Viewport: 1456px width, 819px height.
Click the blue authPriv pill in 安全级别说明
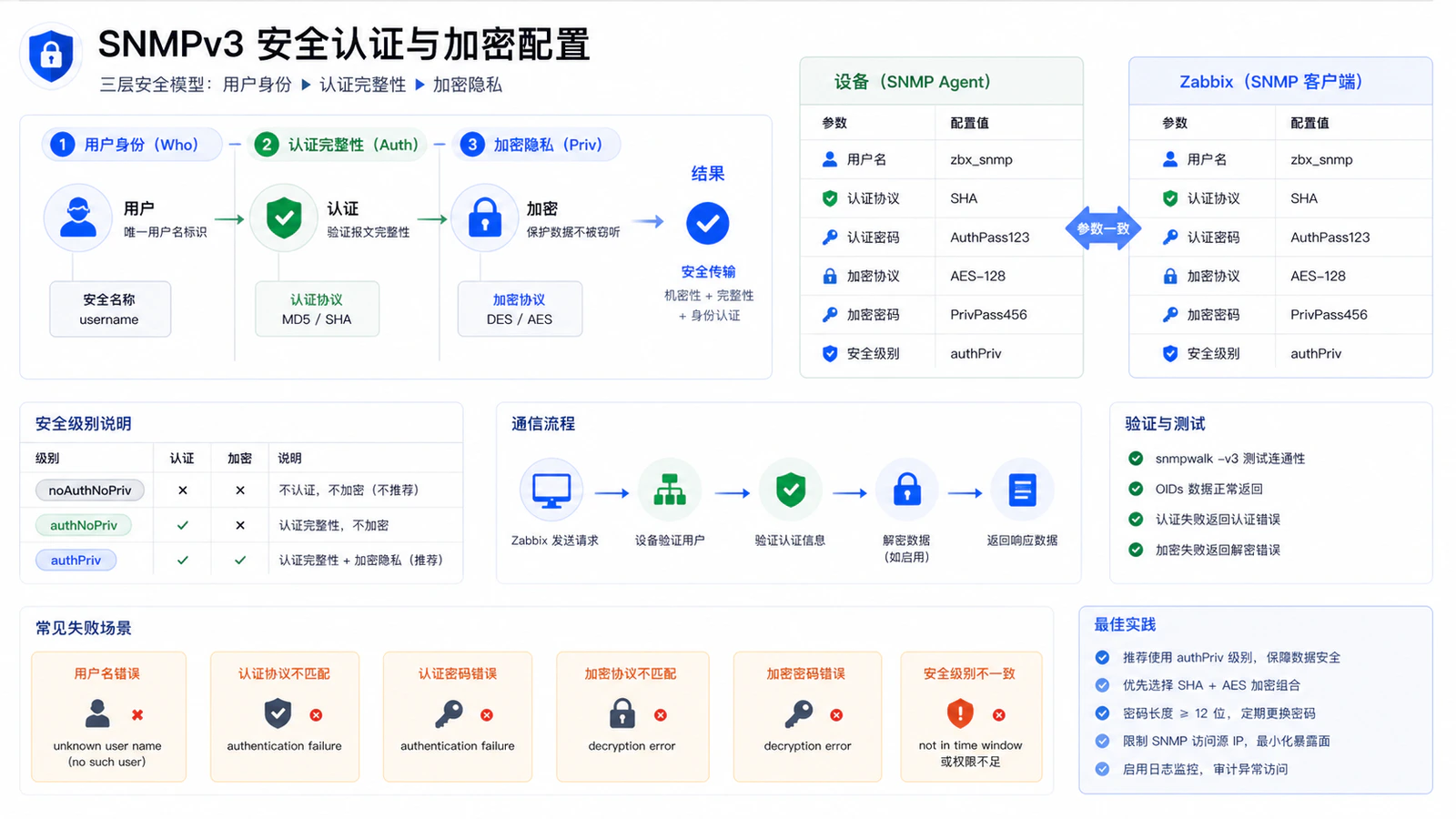coord(76,560)
